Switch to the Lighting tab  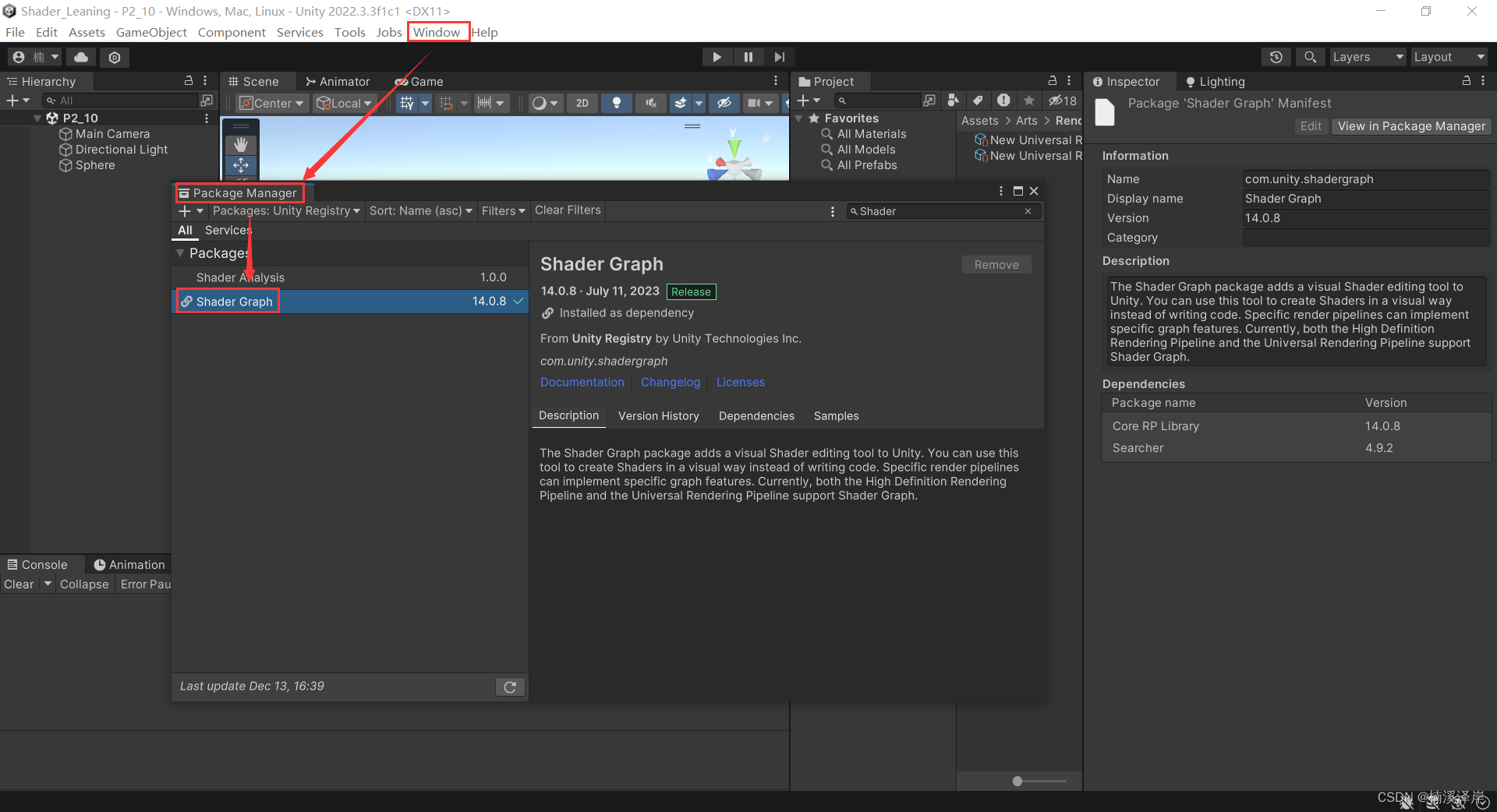pos(1215,81)
